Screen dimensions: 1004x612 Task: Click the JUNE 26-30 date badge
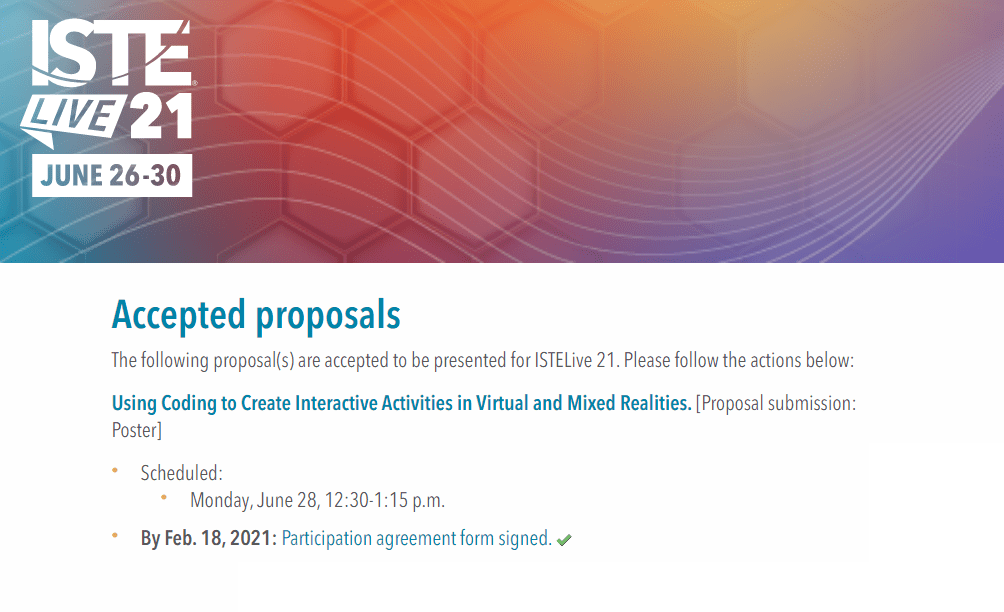click(x=111, y=176)
